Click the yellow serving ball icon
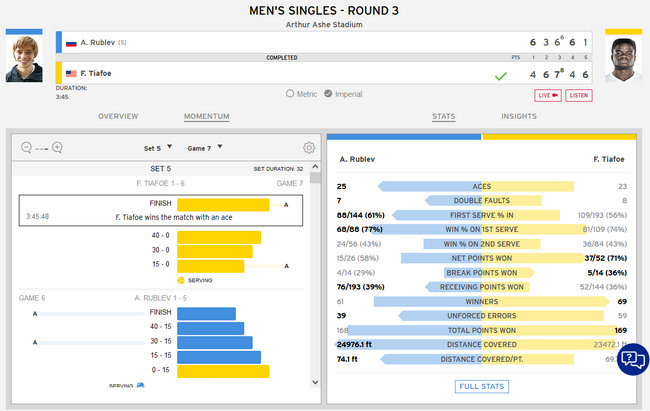 (181, 281)
